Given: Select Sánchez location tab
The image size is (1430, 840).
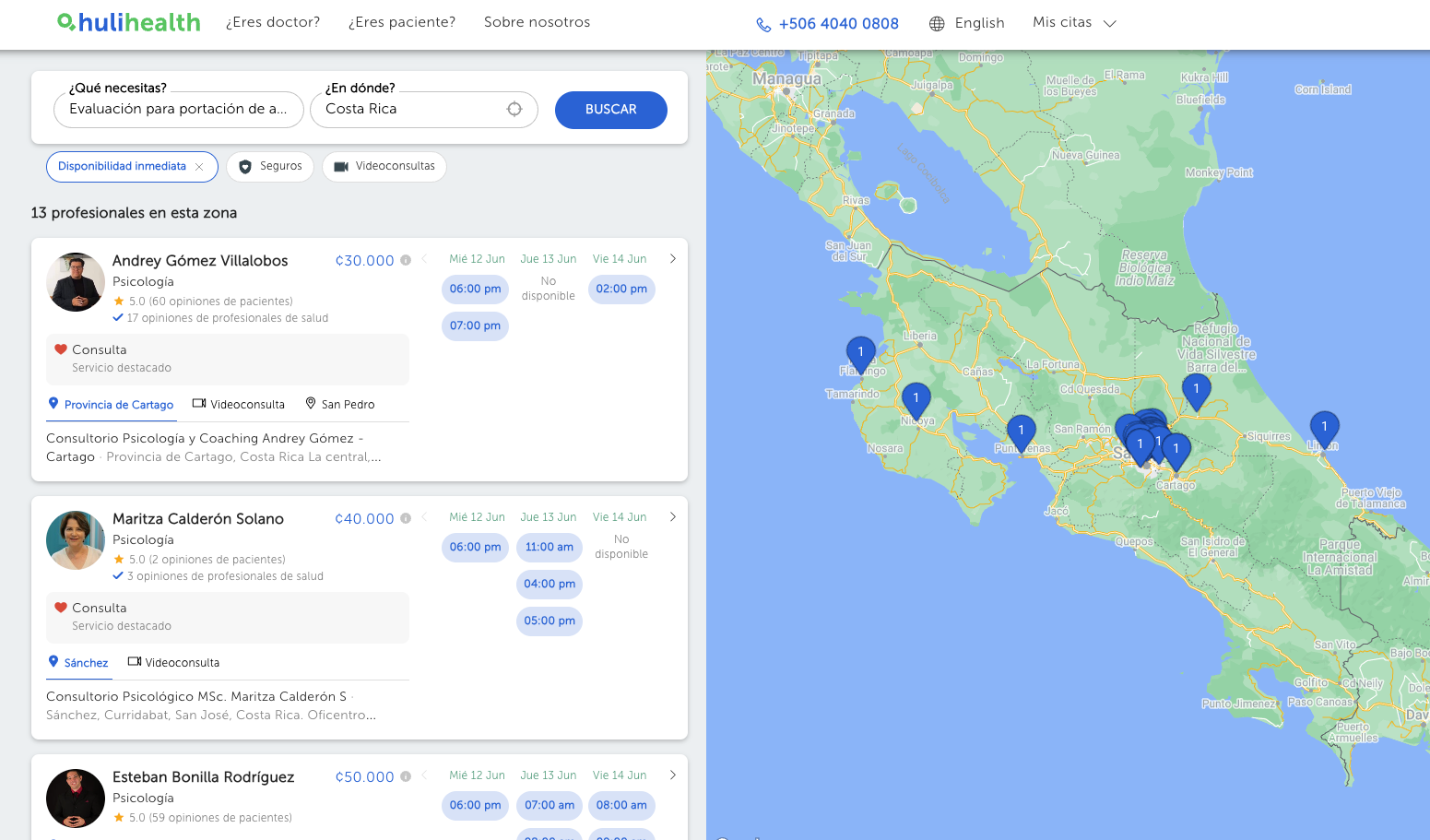Looking at the screenshot, I should click(78, 663).
